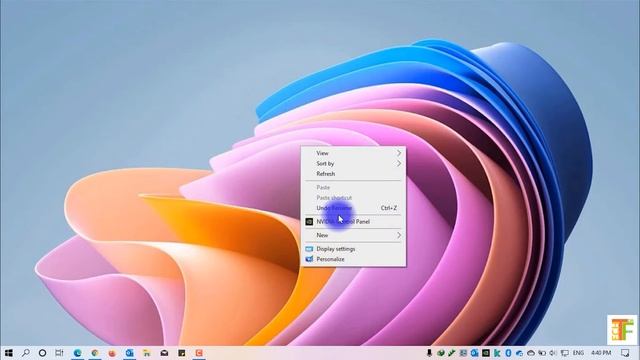Open Sticky Notes from the taskbar

182,353
